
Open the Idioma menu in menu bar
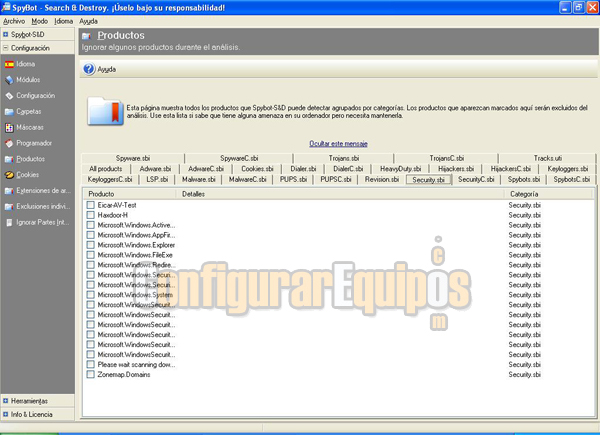coord(64,21)
